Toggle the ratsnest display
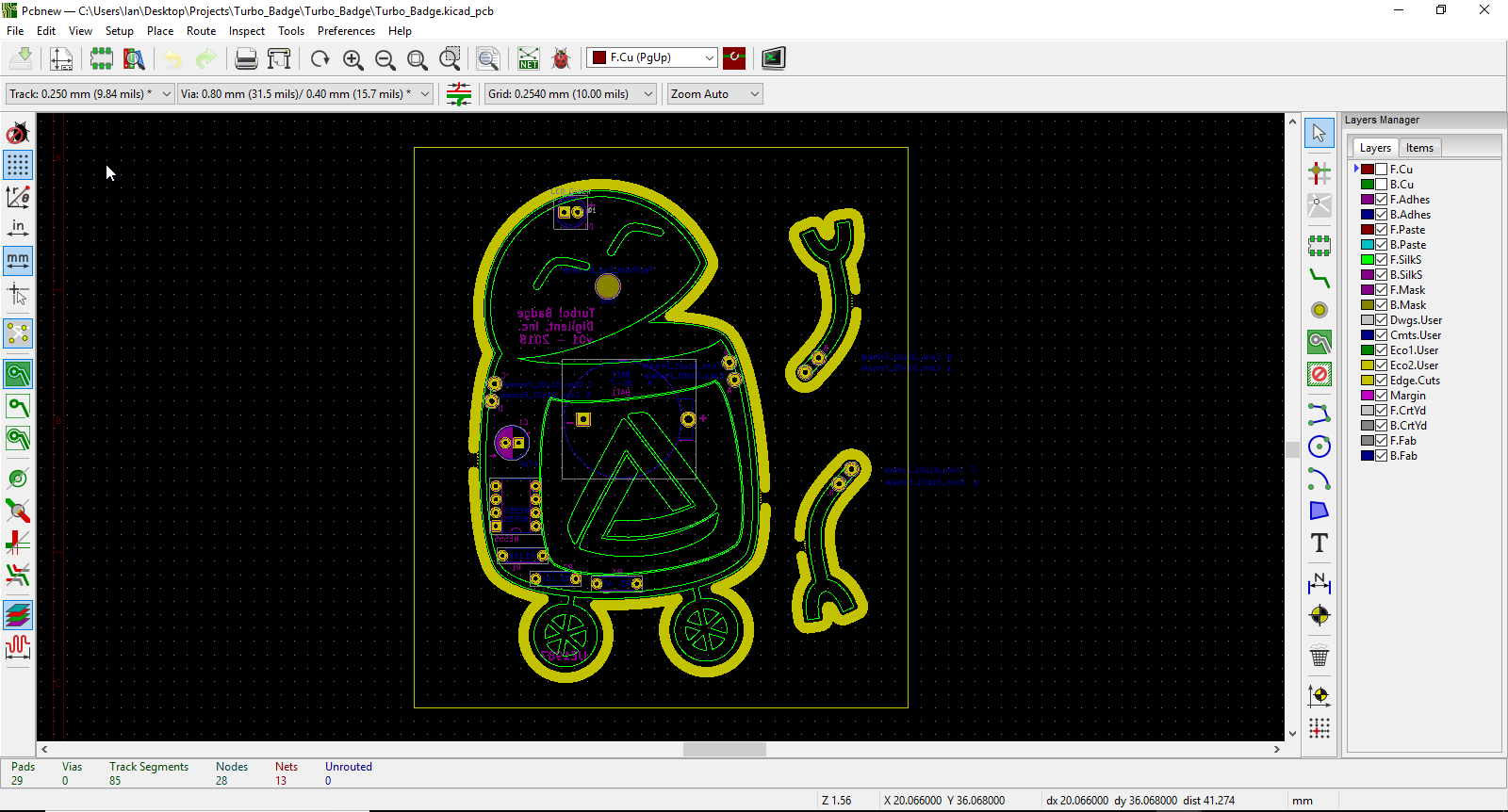1508x812 pixels. pyautogui.click(x=18, y=333)
